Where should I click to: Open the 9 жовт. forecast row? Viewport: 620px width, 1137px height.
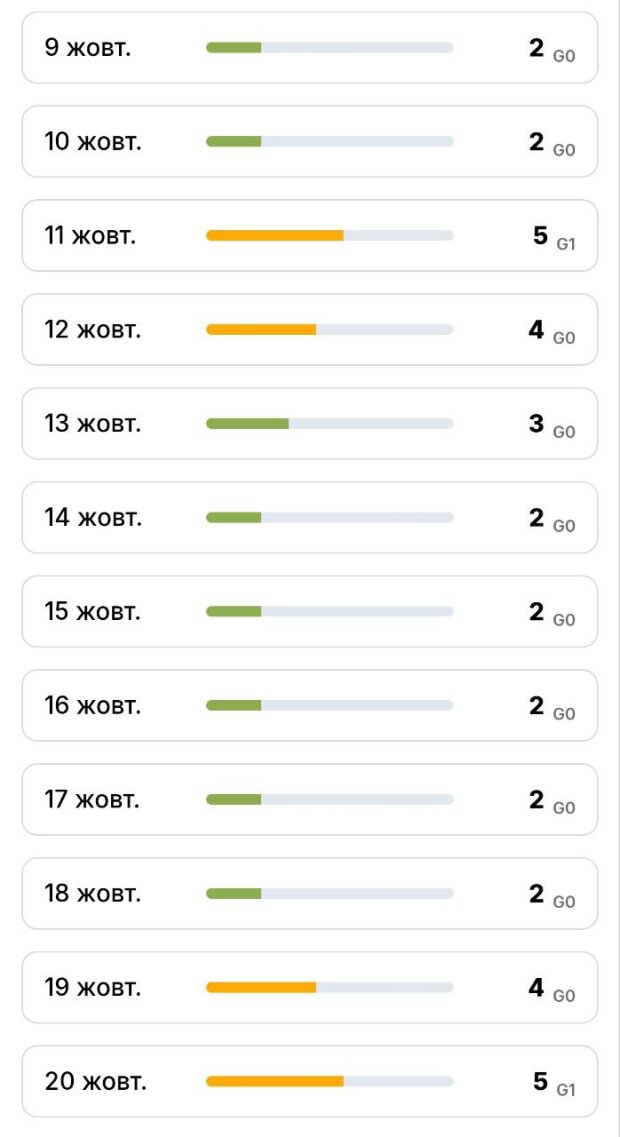click(310, 48)
